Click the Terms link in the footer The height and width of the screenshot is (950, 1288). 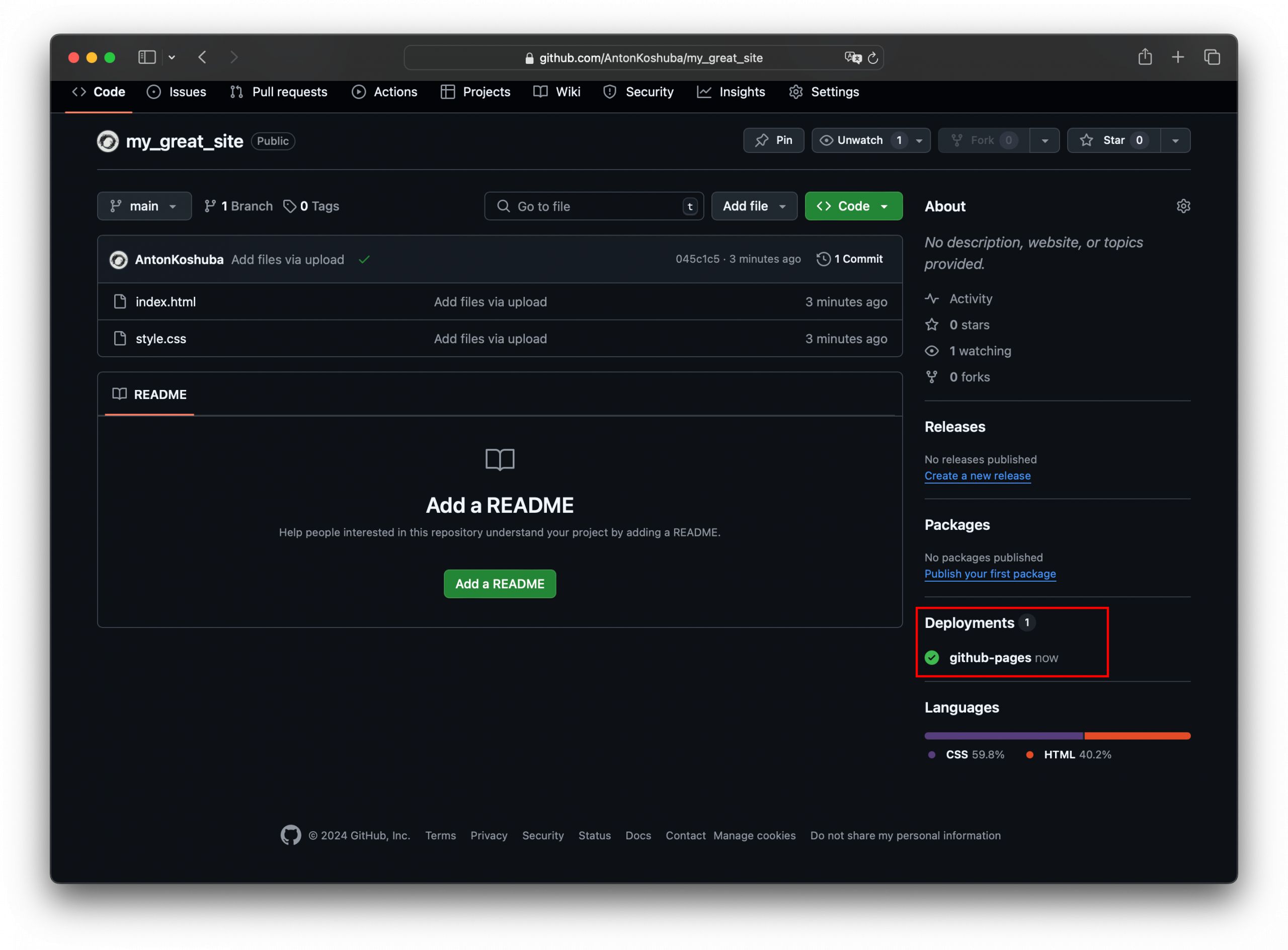click(440, 836)
